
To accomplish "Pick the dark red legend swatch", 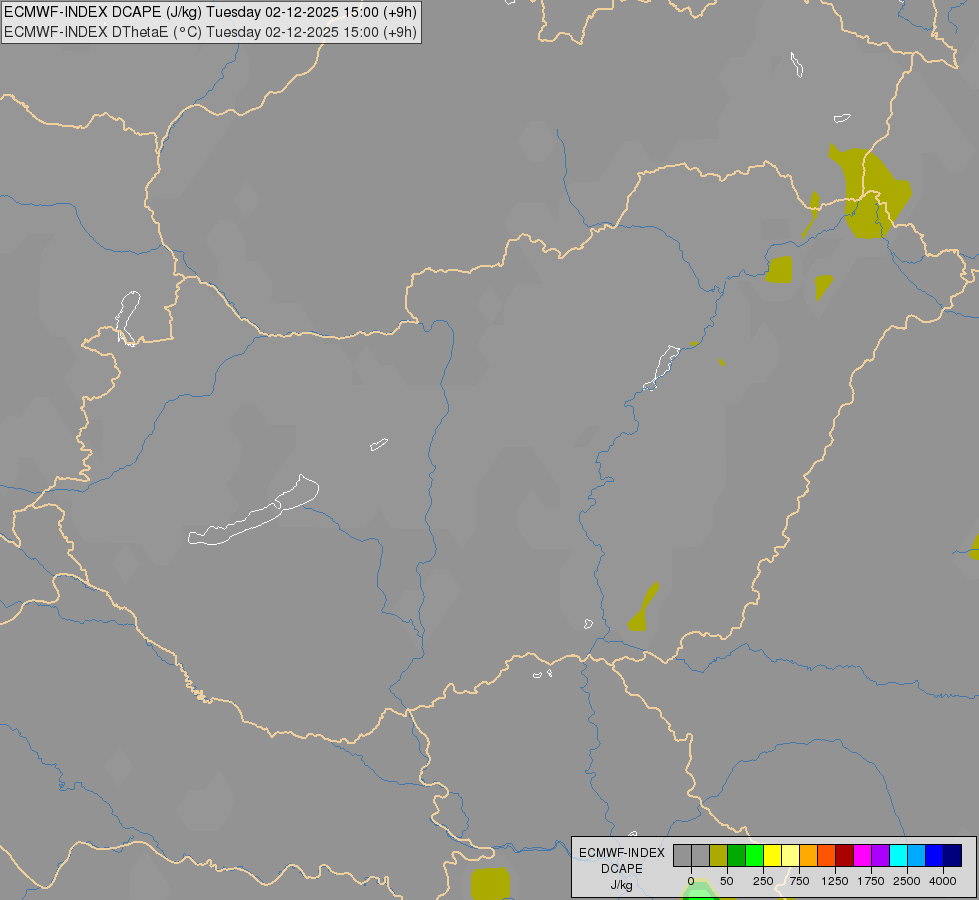I will (845, 855).
